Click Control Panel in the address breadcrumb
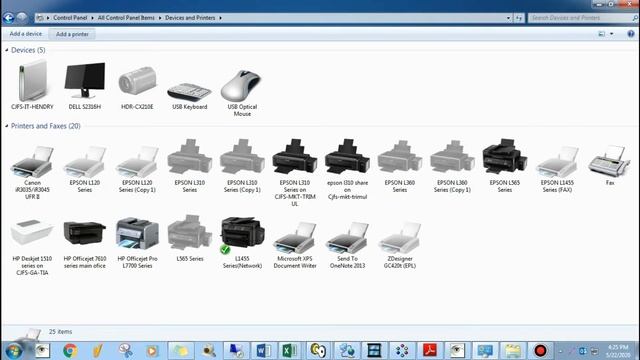This screenshot has height=360, width=640. coord(70,18)
